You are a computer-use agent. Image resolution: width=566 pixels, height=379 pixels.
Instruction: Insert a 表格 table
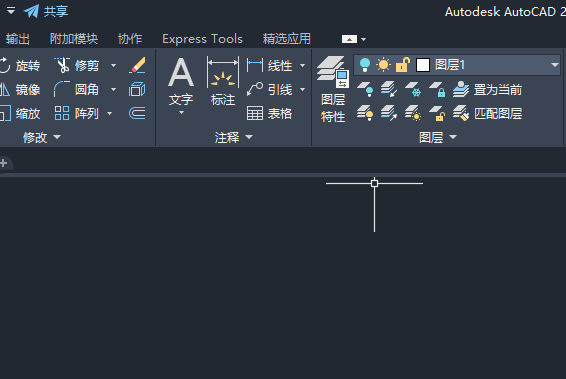tap(269, 113)
